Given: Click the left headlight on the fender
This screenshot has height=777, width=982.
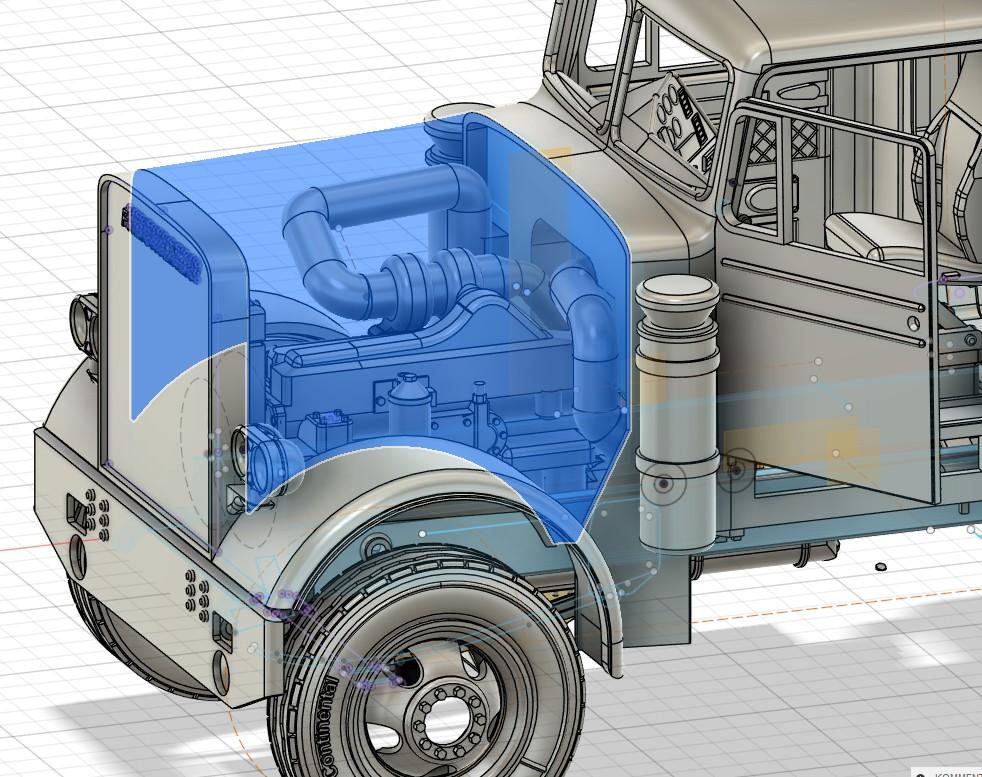Looking at the screenshot, I should tap(82, 320).
